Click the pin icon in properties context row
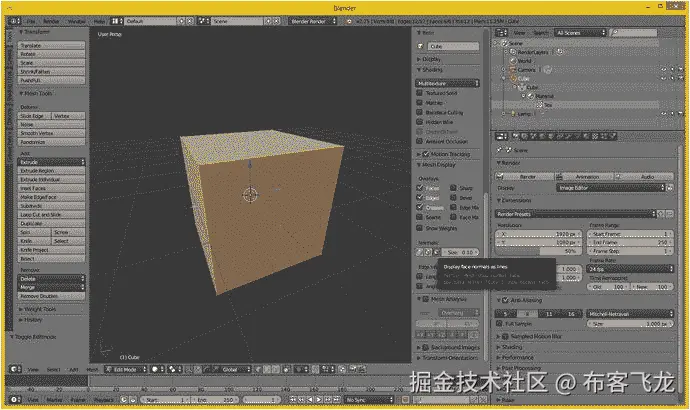 (500, 150)
